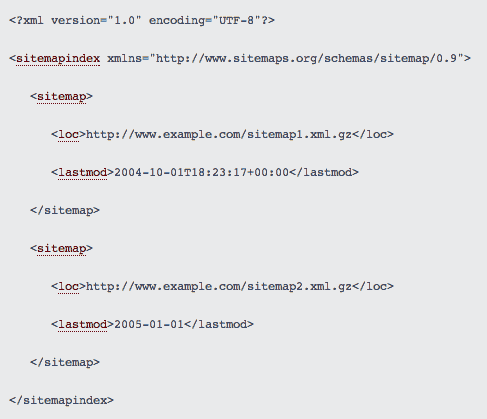The image size is (487, 419).
Task: Click the second underlined lastmod tag
Action: click(82, 325)
